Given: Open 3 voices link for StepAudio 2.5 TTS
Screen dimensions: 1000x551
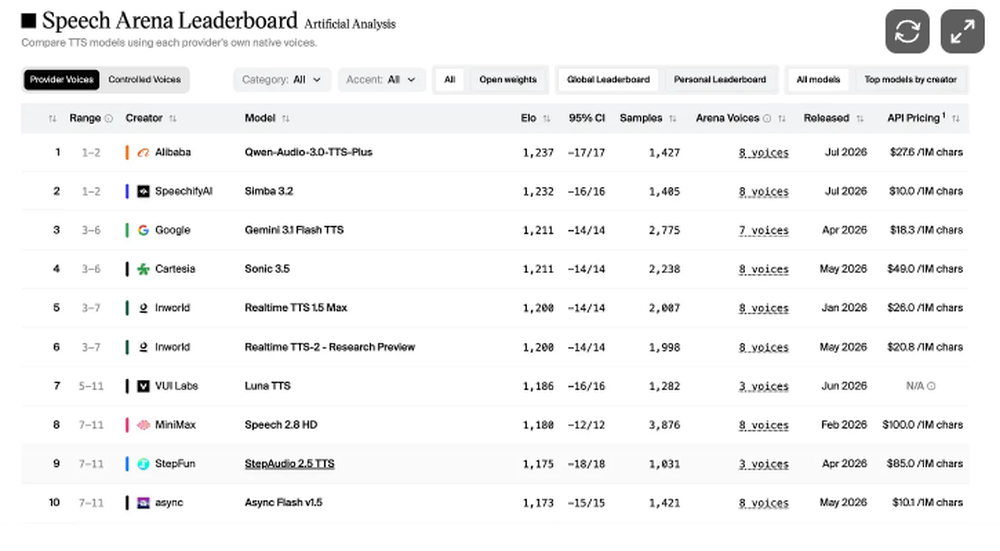Looking at the screenshot, I should pos(763,464).
